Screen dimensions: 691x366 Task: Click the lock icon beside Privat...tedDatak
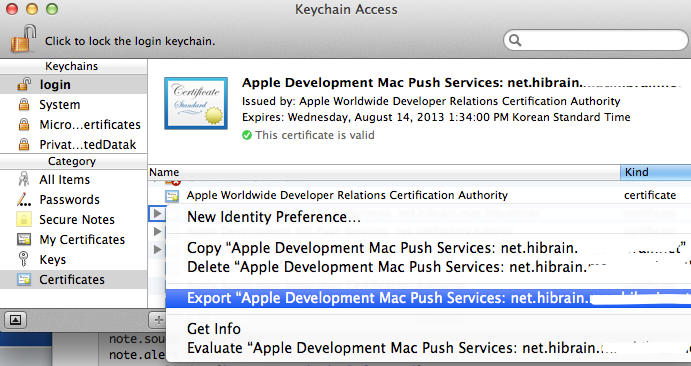pyautogui.click(x=24, y=144)
